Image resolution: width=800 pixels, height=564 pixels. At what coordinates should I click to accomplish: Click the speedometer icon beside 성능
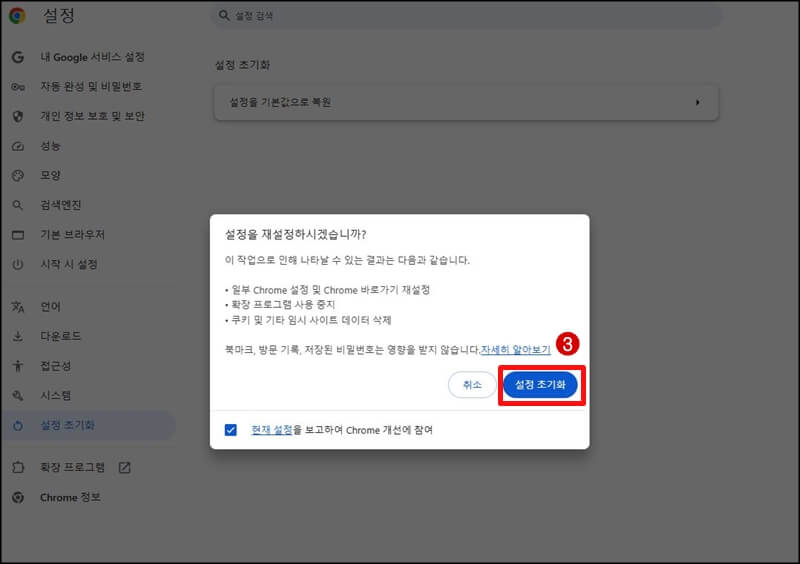pos(18,146)
